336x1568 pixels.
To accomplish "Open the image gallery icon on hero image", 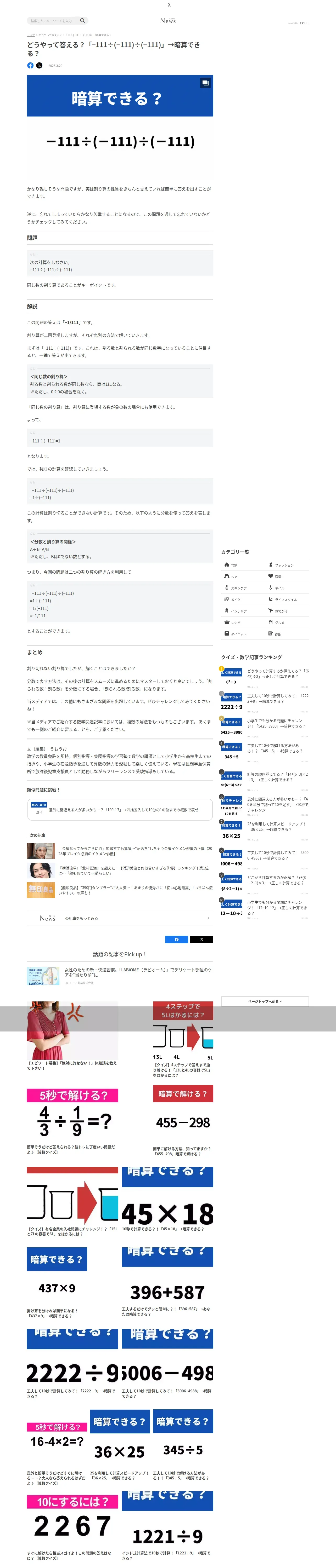I will pos(205,83).
